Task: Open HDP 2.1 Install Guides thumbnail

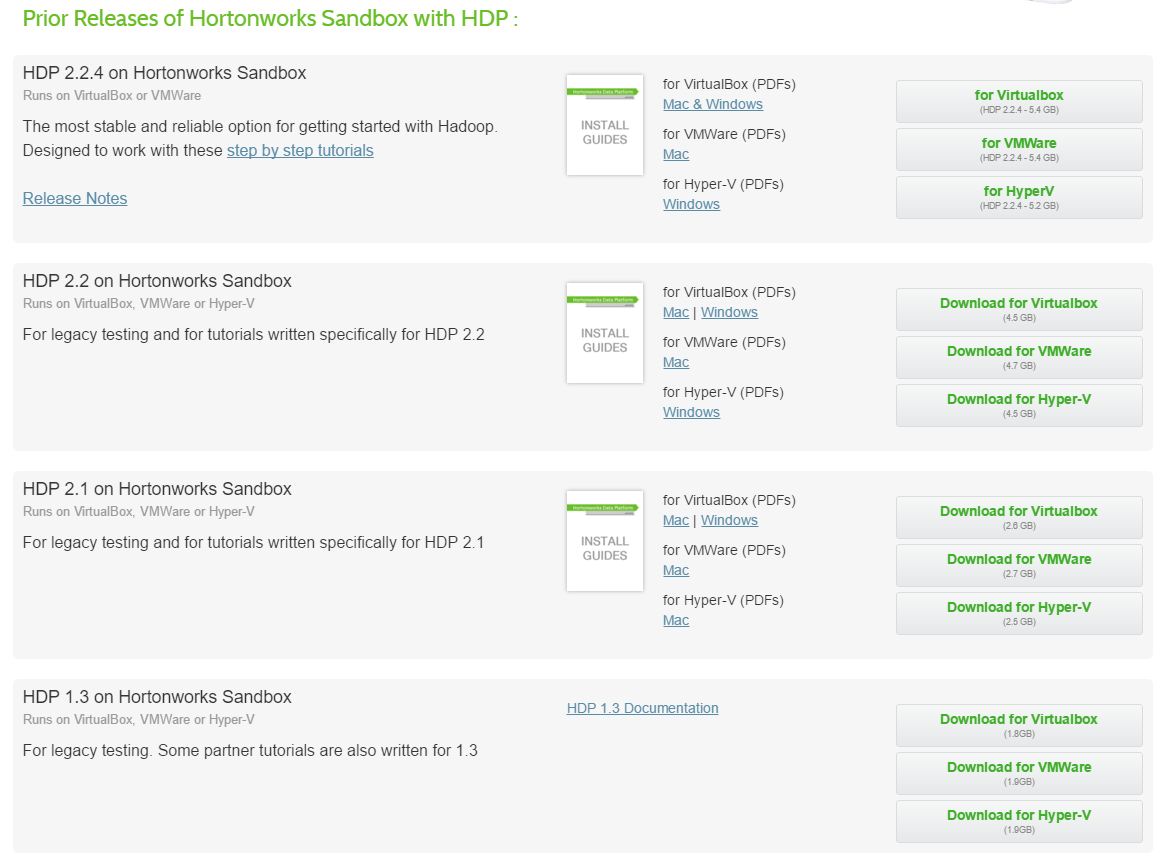Action: pos(604,541)
